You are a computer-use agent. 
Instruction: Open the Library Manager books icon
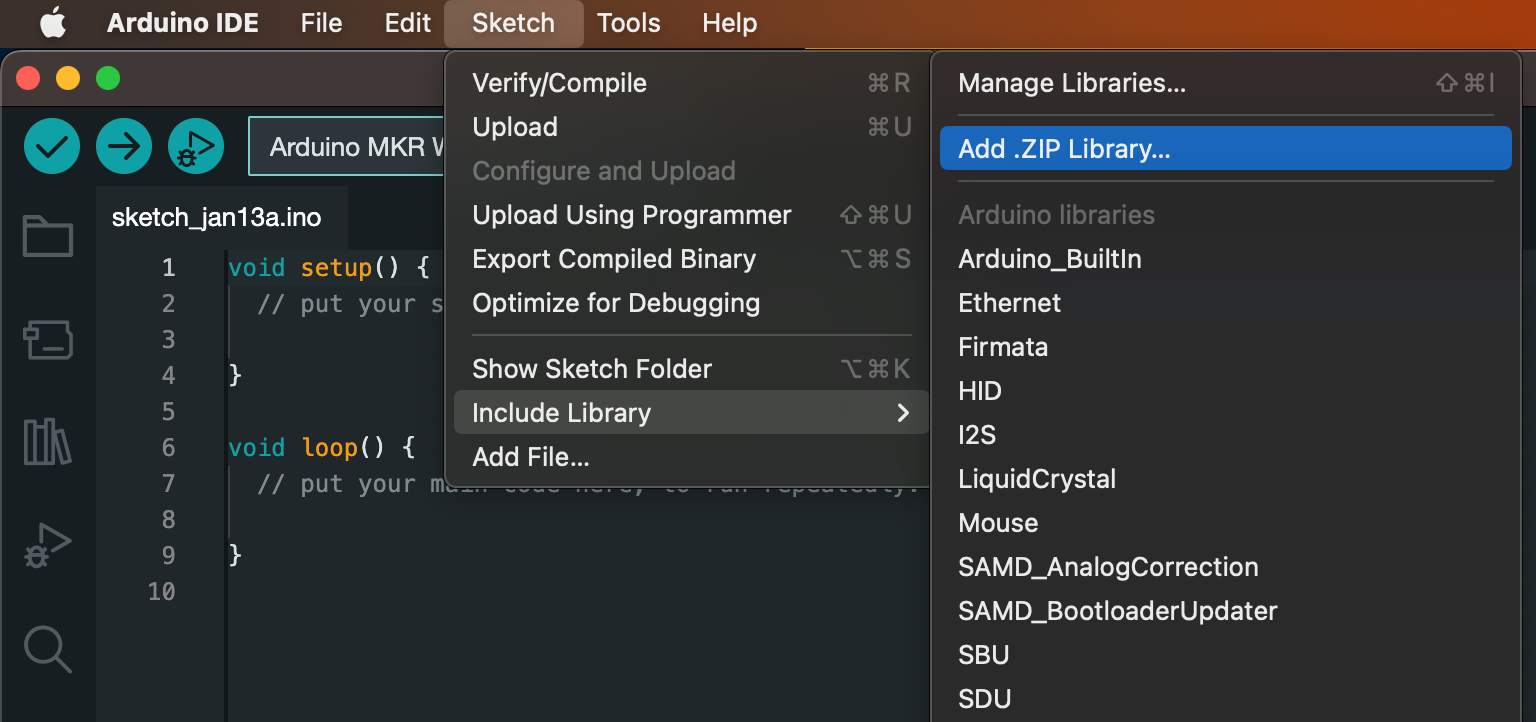(x=47, y=442)
